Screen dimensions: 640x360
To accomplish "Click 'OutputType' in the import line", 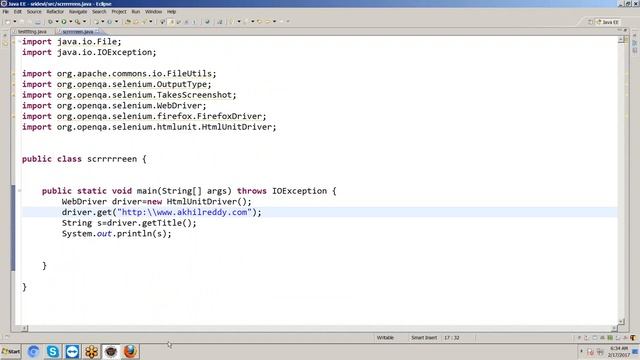I will 182,84.
